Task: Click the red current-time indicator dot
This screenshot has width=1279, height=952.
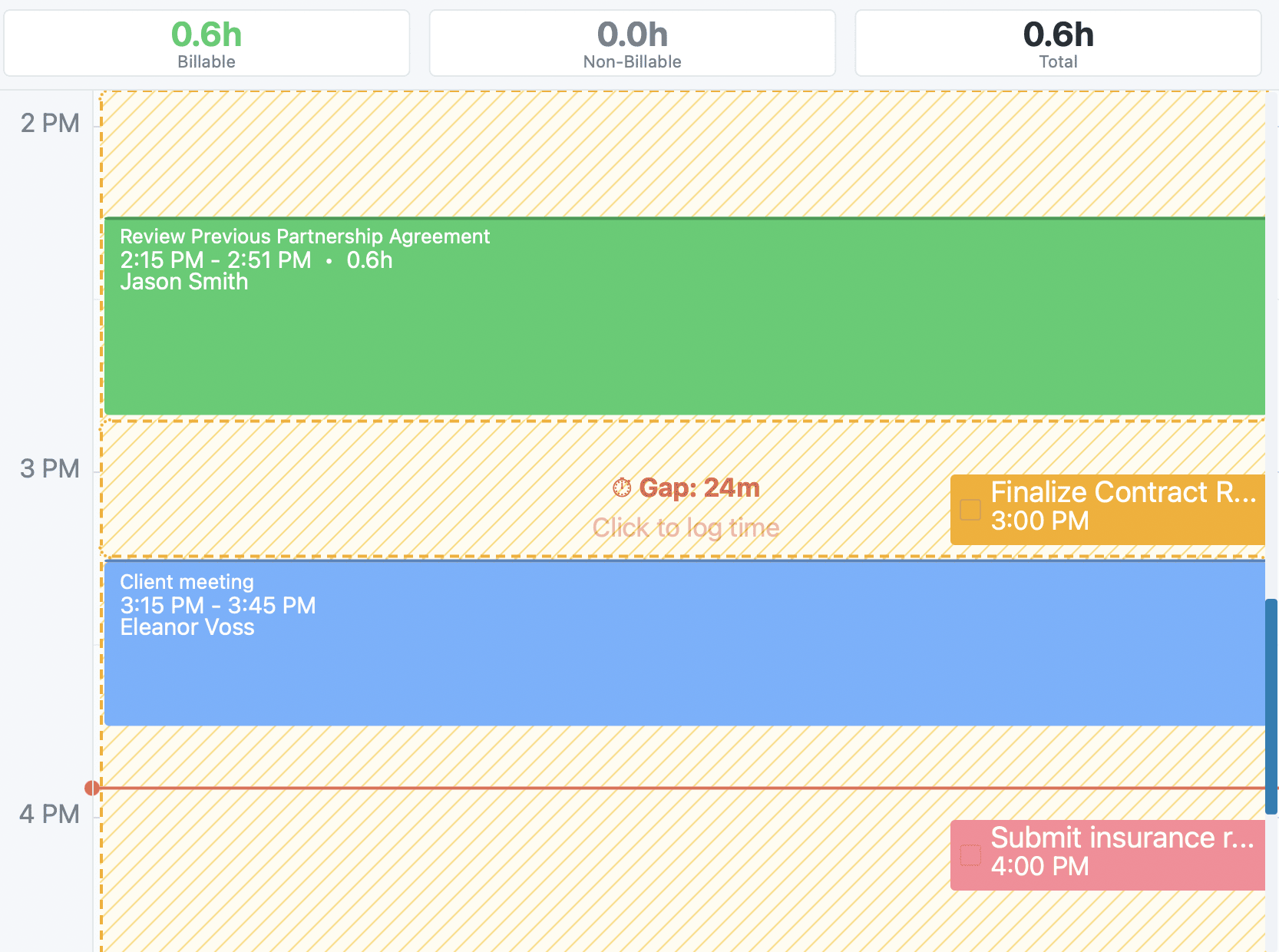Action: point(91,788)
